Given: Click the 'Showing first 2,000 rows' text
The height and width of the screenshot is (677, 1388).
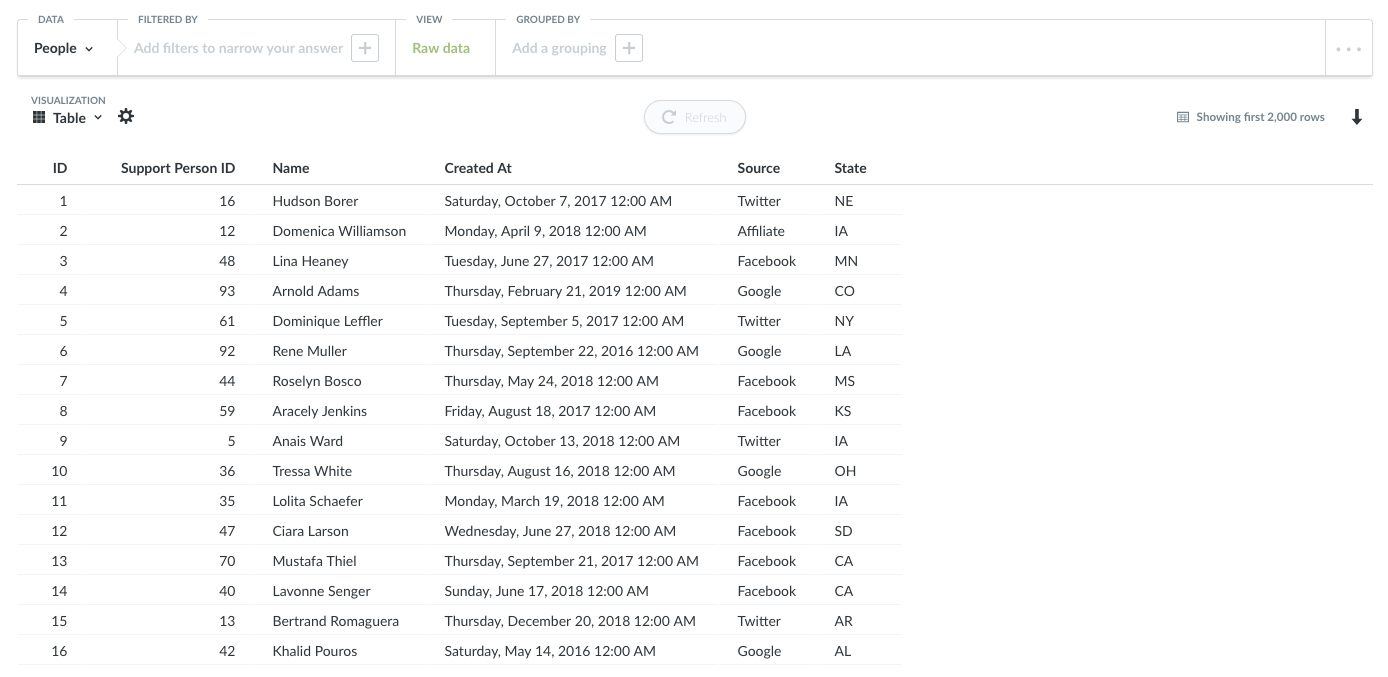Looking at the screenshot, I should click(1260, 117).
